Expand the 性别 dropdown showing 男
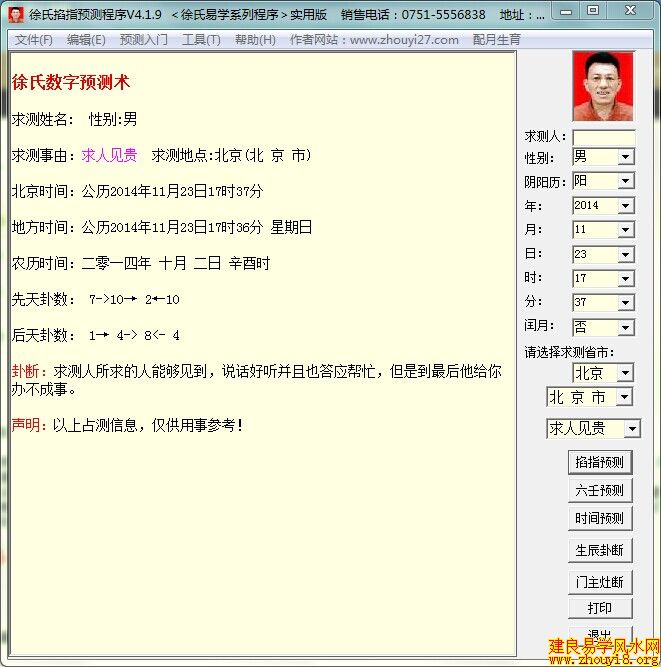661x667 pixels. tap(625, 157)
